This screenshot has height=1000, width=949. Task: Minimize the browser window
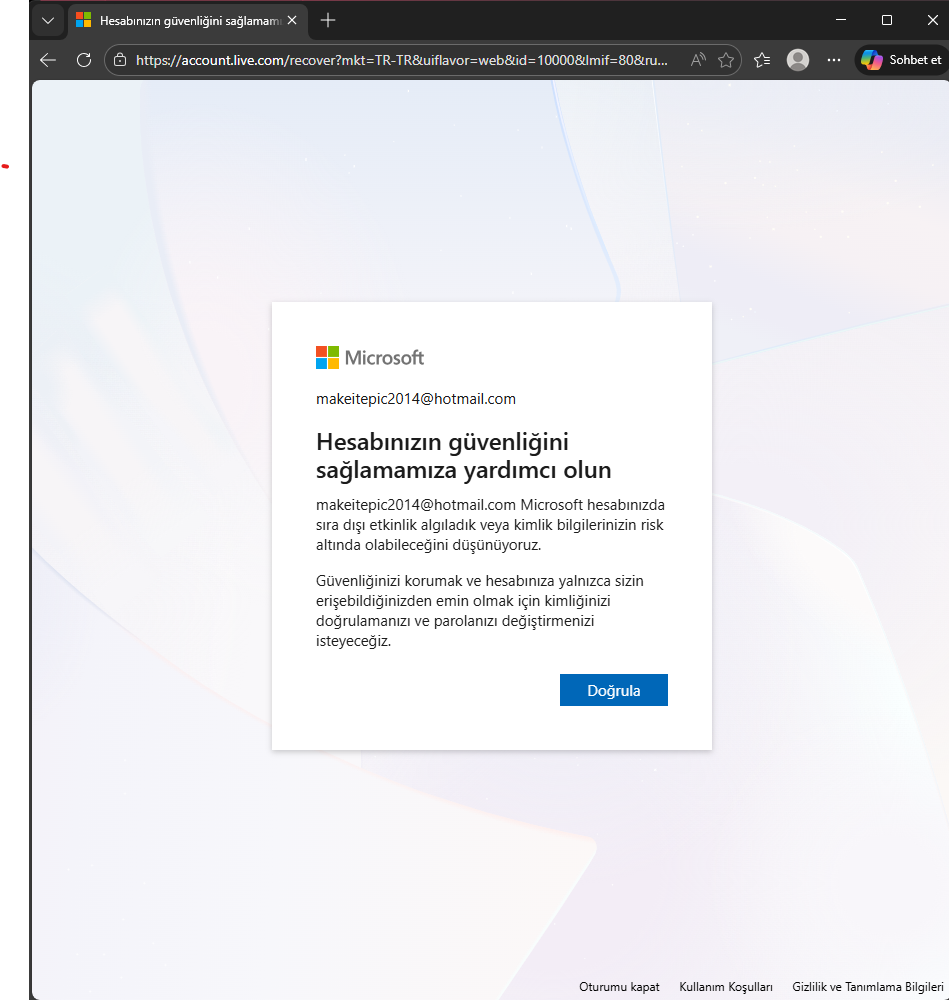(x=841, y=20)
